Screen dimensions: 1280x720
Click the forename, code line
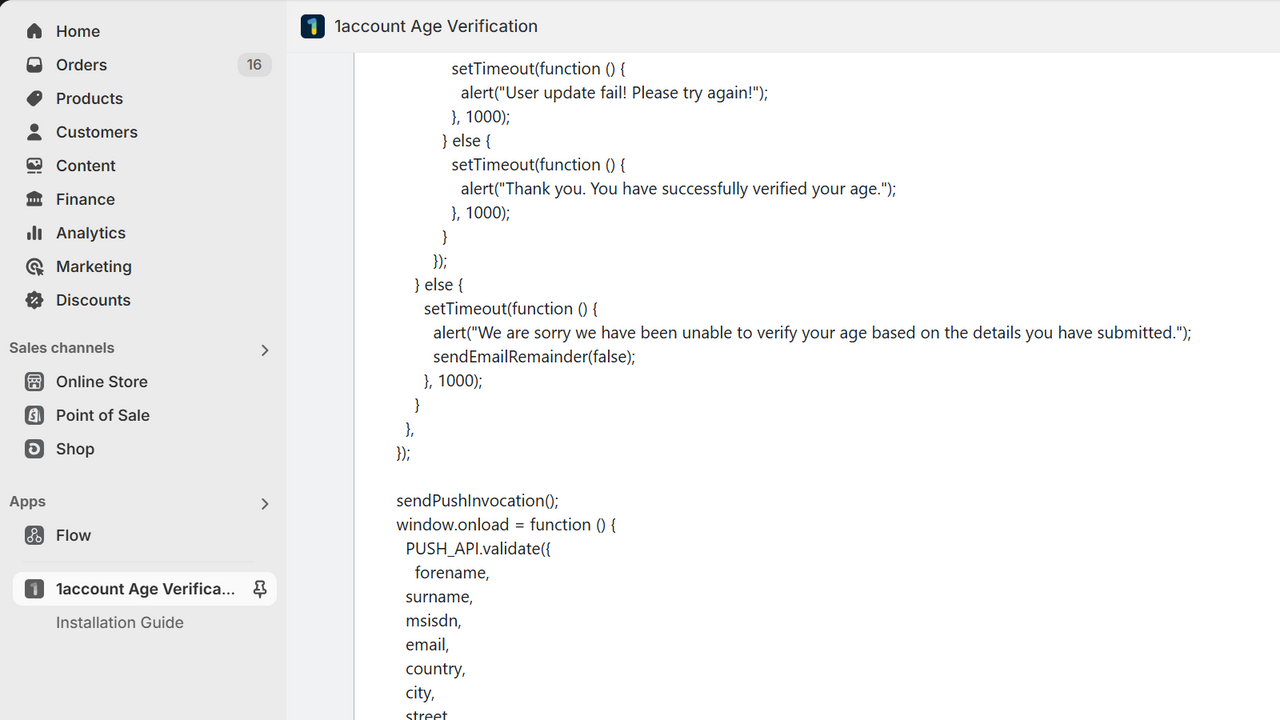point(452,573)
